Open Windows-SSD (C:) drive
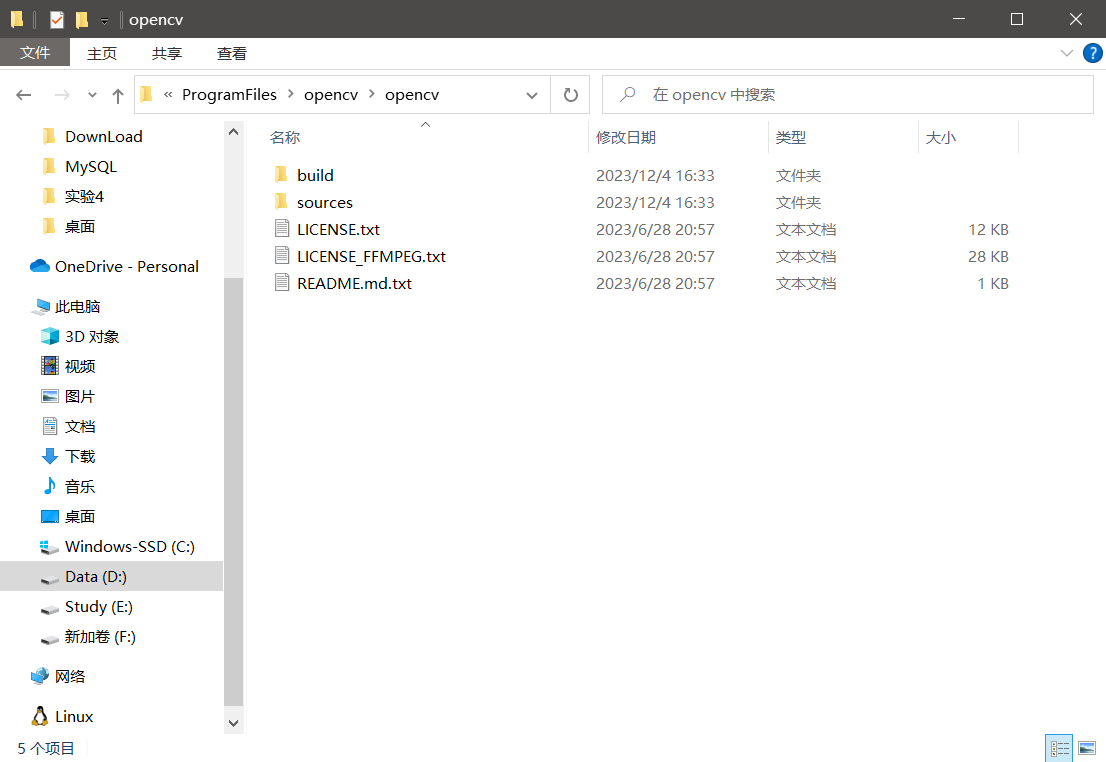This screenshot has width=1106, height=762. pyautogui.click(x=130, y=546)
